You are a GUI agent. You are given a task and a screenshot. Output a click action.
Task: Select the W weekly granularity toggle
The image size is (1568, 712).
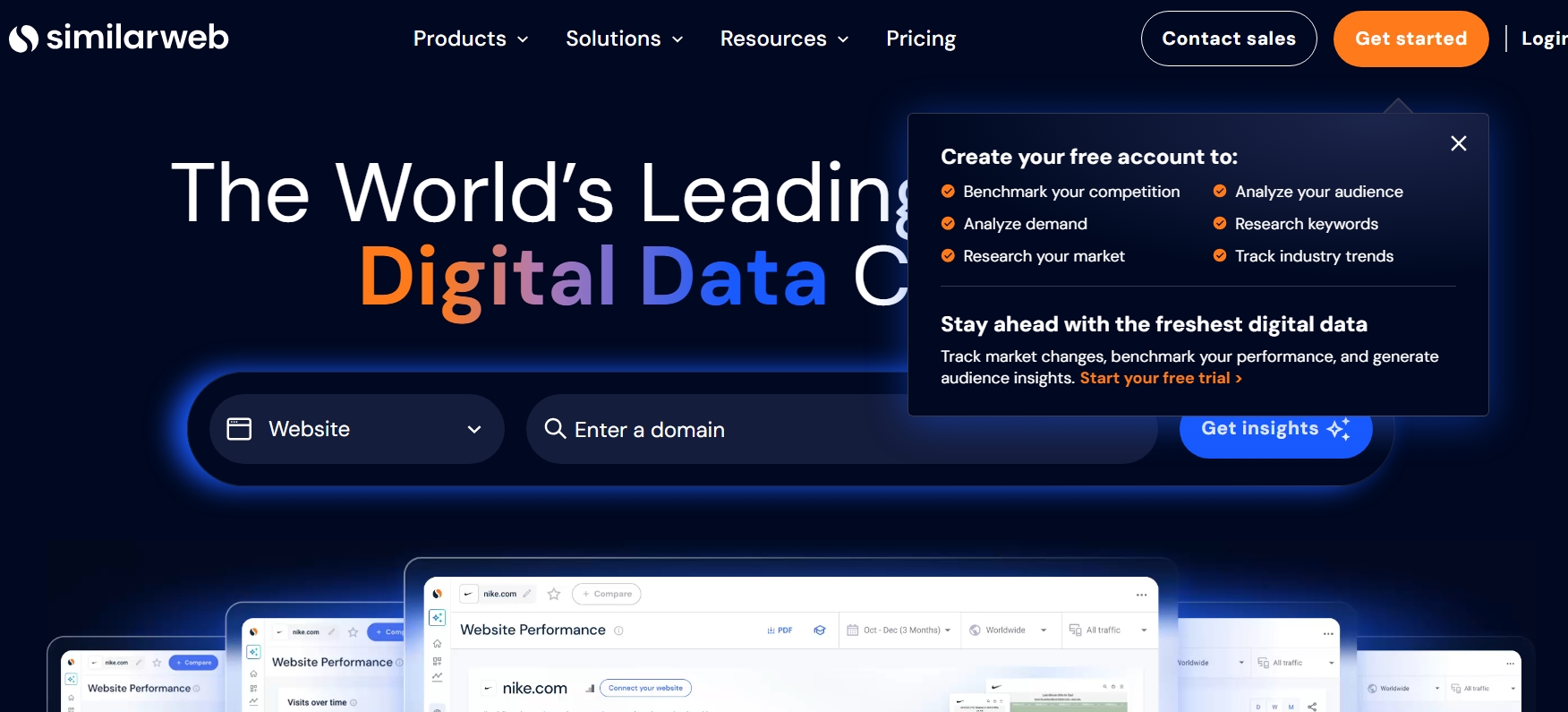pyautogui.click(x=1274, y=707)
